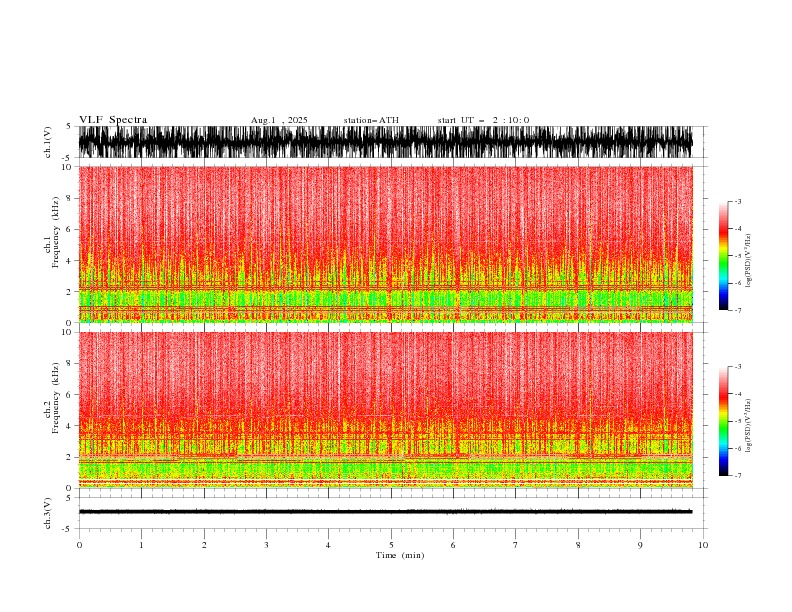Screen dimensions: 792x612
Task: Click time axis tick label "5"
Action: (x=391, y=545)
